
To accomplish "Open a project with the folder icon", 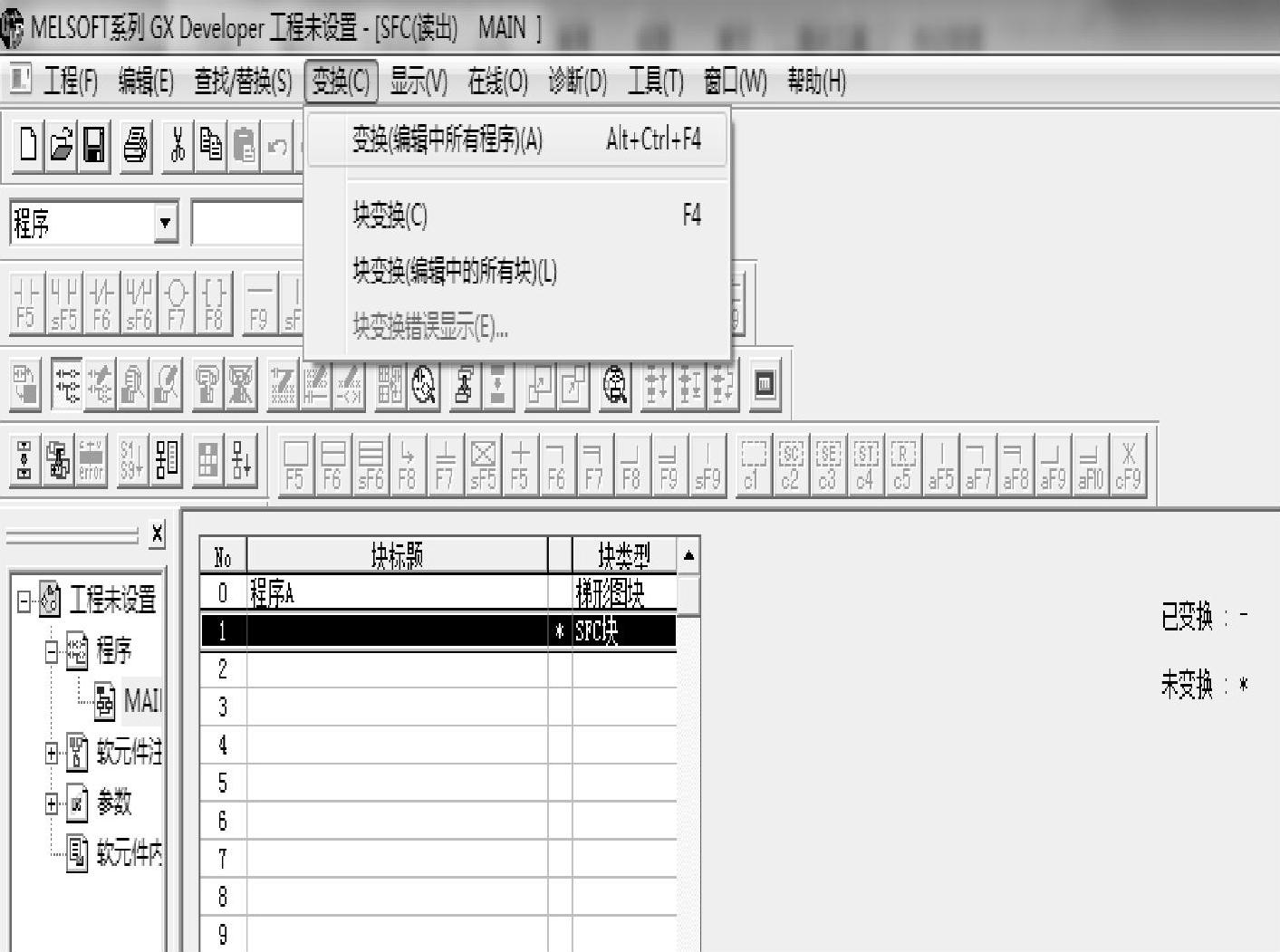I will pyautogui.click(x=61, y=144).
